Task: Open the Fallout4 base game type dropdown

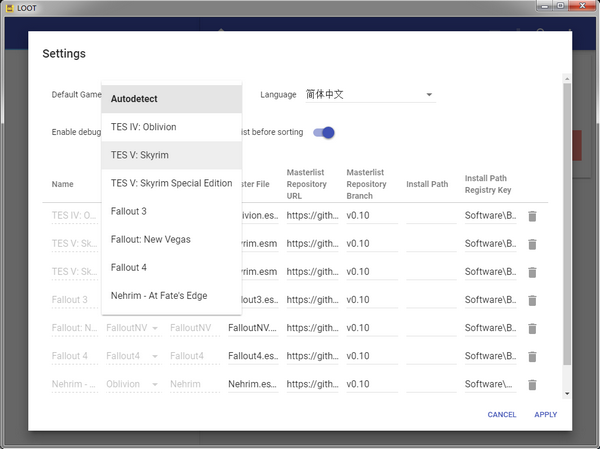Action: 132,356
